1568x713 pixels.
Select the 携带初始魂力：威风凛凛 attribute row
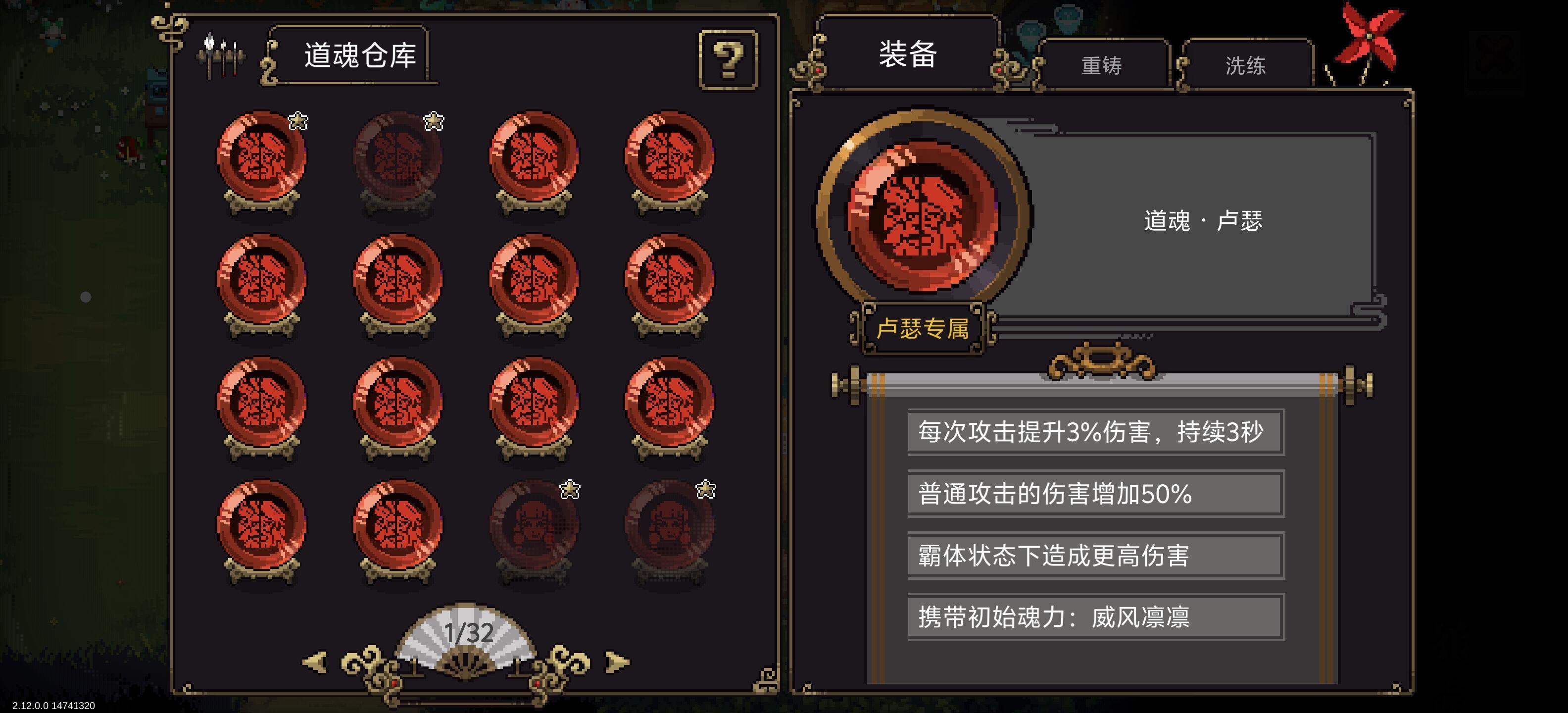click(x=1096, y=617)
